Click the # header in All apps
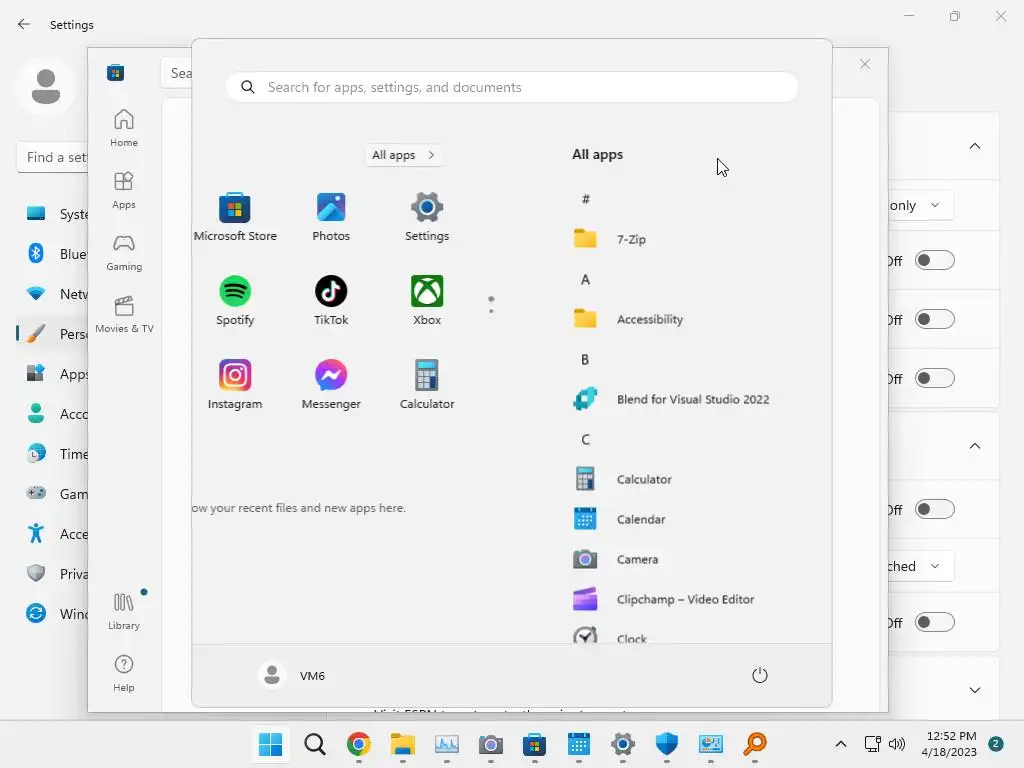1024x768 pixels. 586,199
